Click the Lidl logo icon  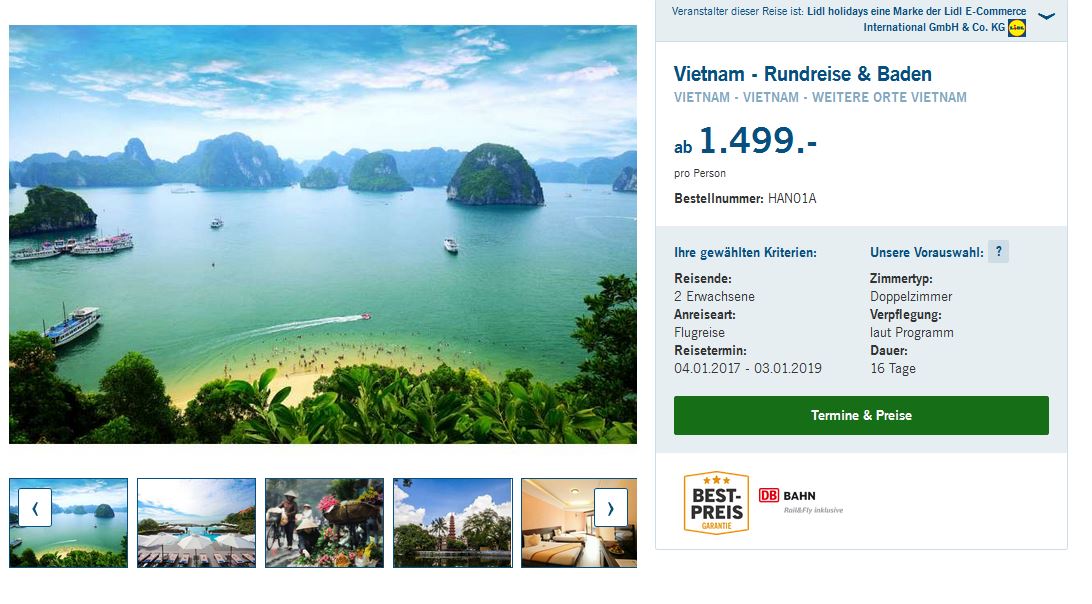(1017, 27)
